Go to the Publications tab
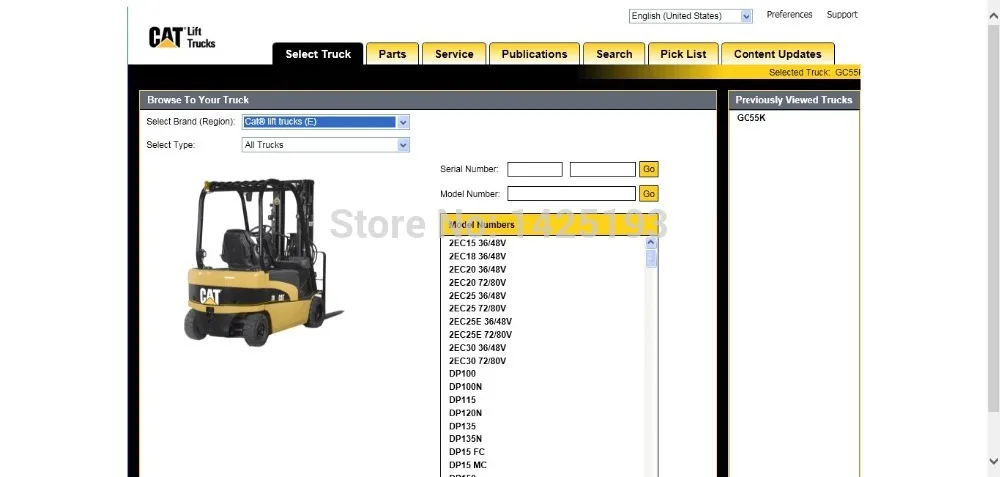 pos(534,54)
